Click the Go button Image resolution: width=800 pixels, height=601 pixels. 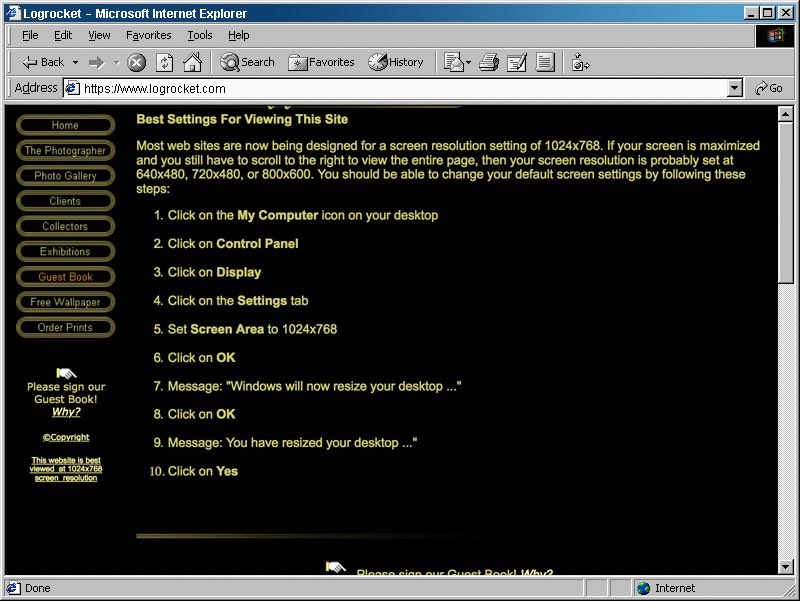click(x=769, y=88)
